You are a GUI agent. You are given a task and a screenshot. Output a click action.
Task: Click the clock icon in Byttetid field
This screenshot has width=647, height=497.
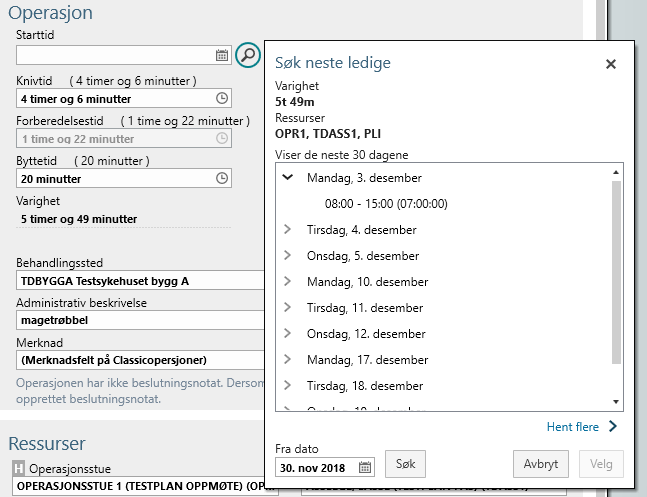pyautogui.click(x=222, y=178)
